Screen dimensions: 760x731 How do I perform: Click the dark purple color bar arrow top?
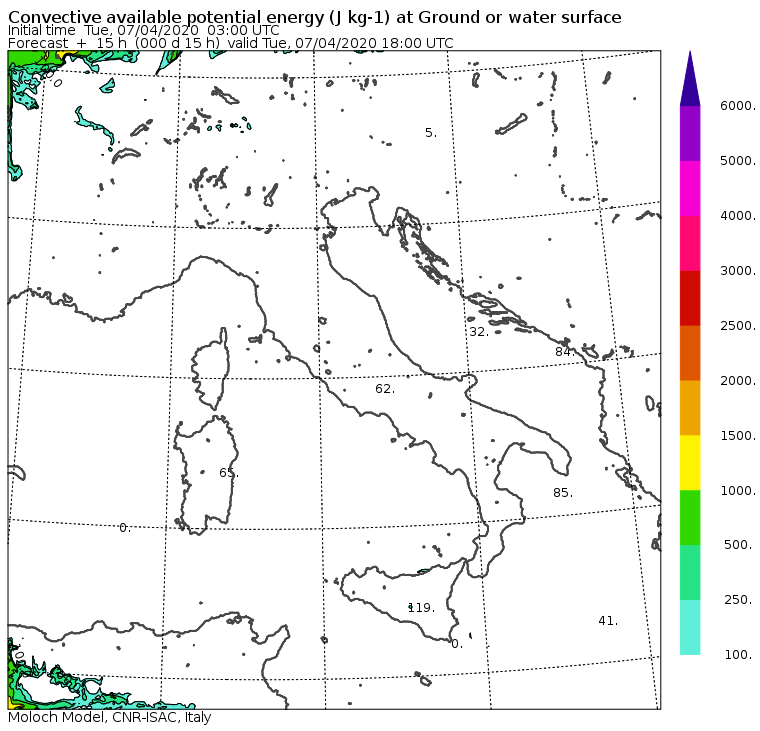(690, 79)
